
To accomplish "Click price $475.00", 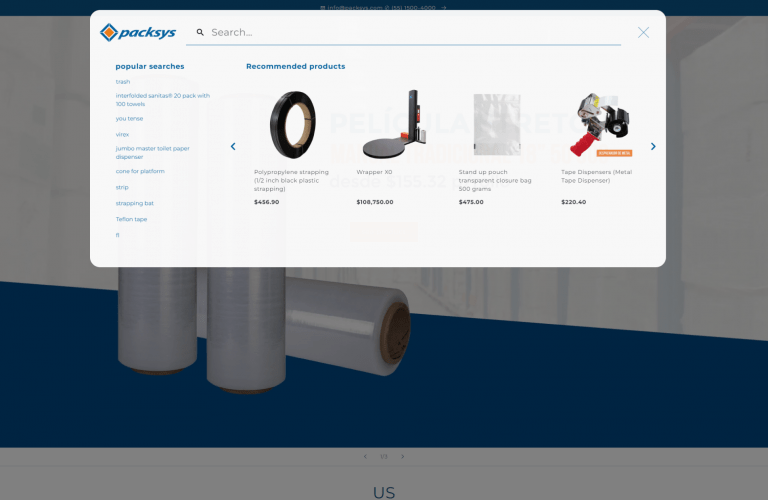I will coord(471,202).
